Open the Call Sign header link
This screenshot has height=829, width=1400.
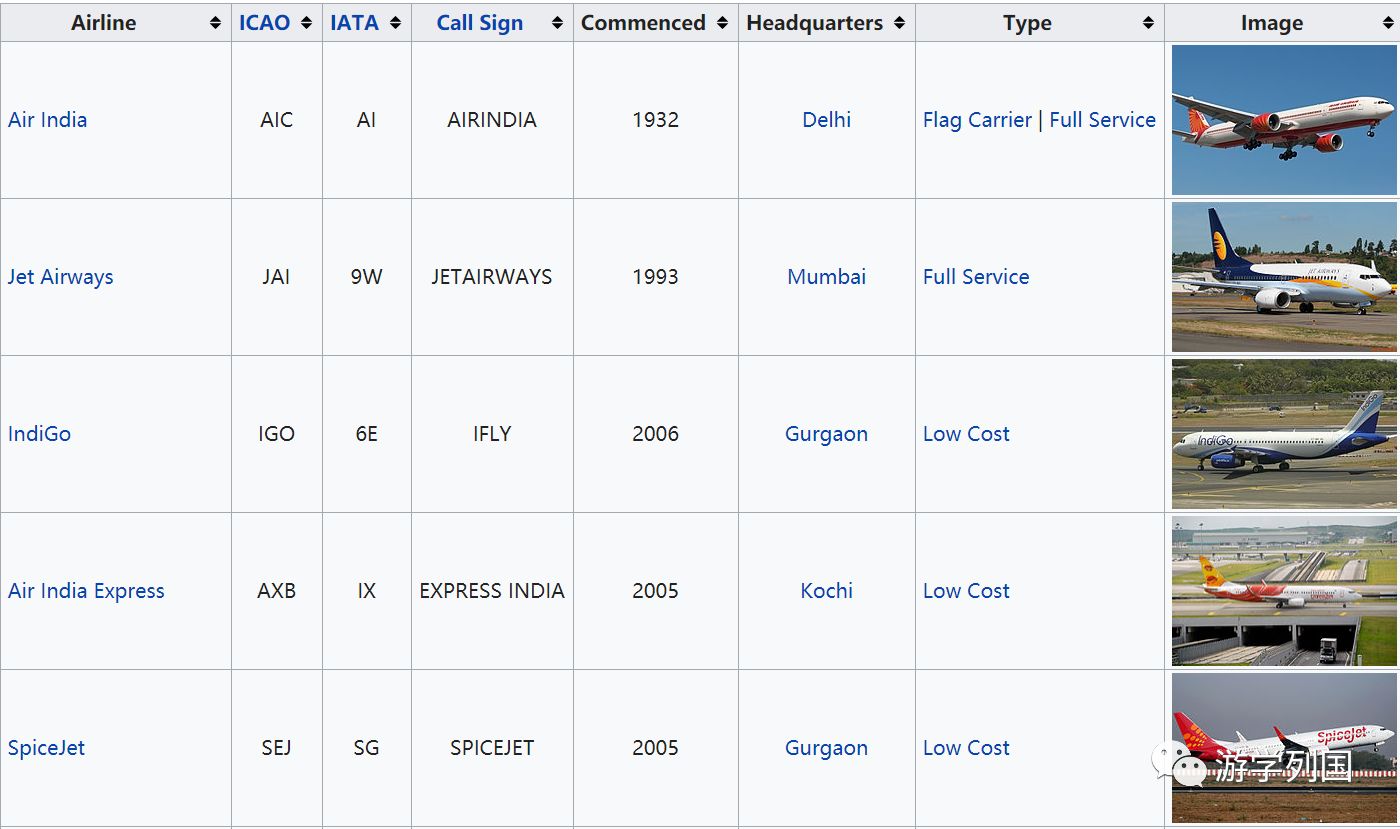(479, 23)
